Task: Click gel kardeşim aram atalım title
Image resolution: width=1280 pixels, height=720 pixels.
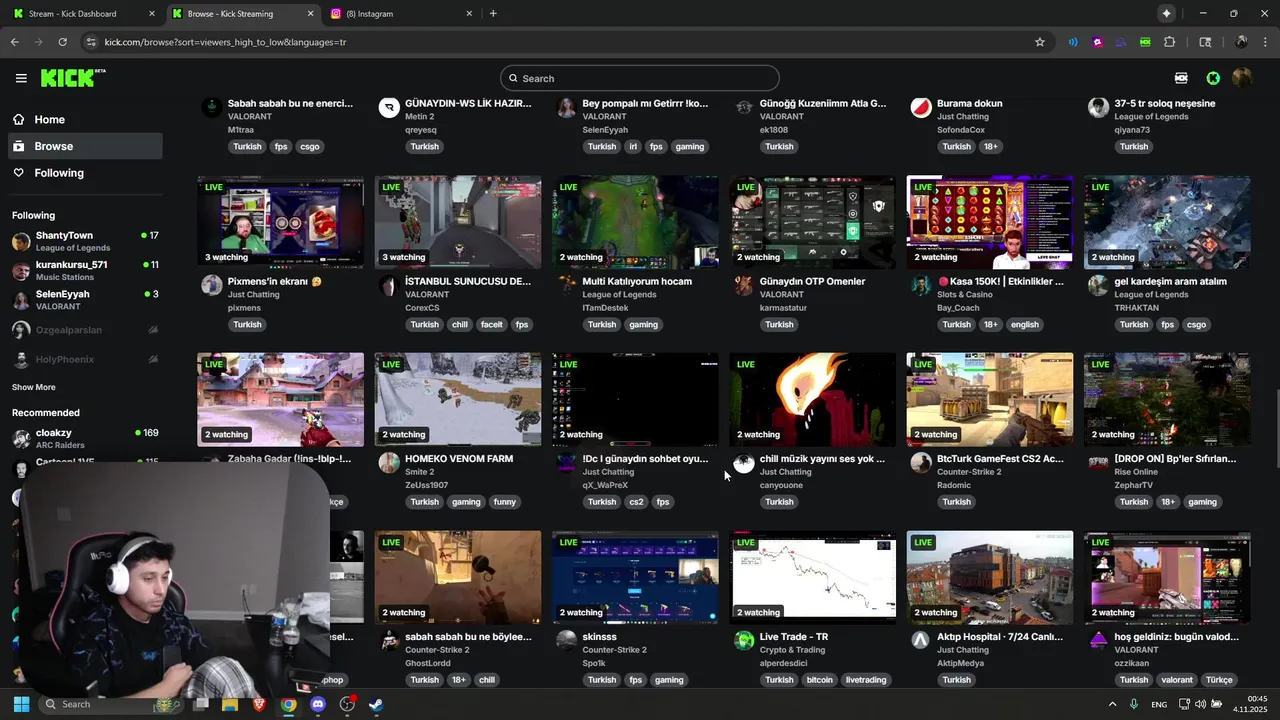Action: pyautogui.click(x=1170, y=281)
